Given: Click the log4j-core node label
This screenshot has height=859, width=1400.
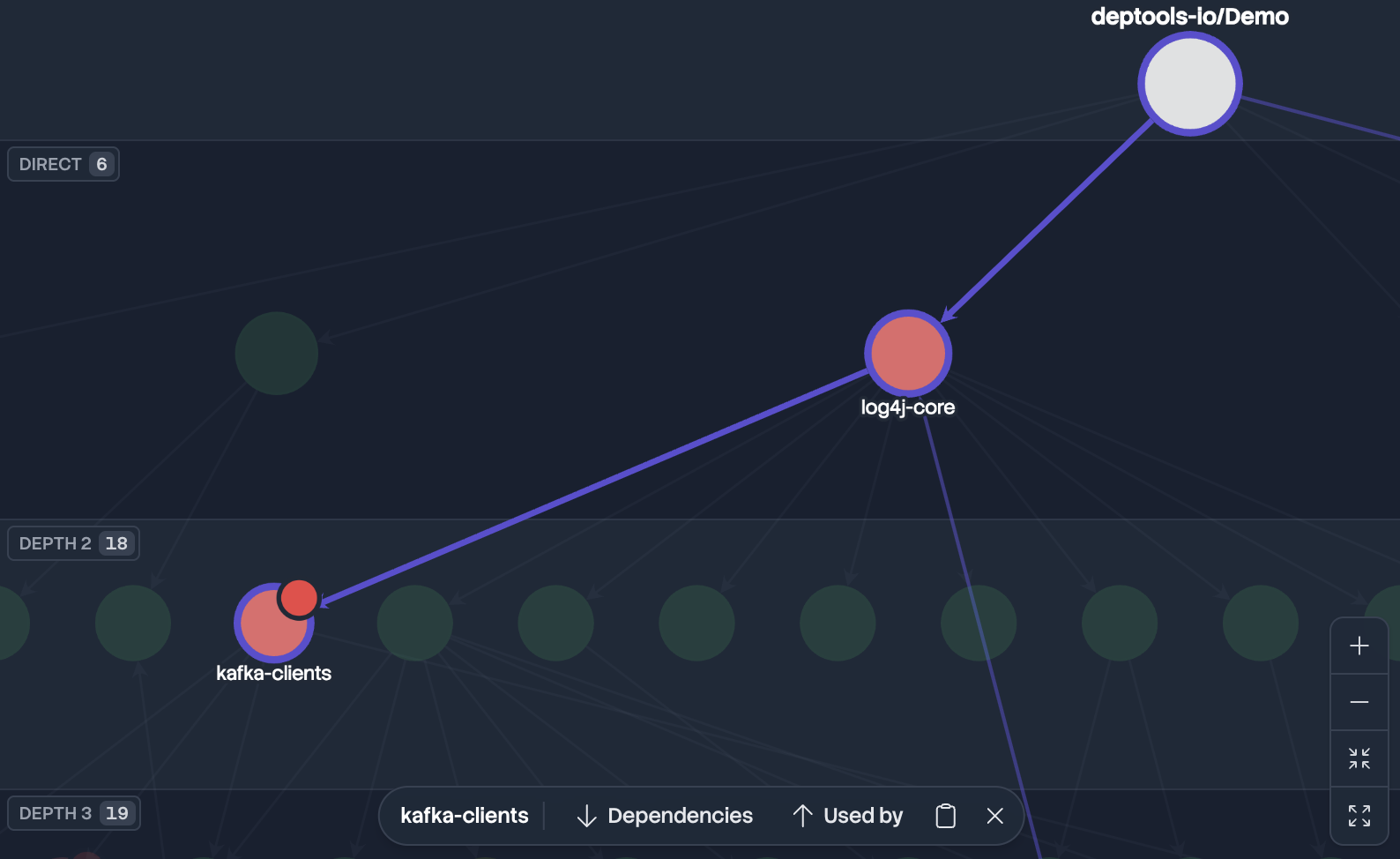Looking at the screenshot, I should coord(908,407).
